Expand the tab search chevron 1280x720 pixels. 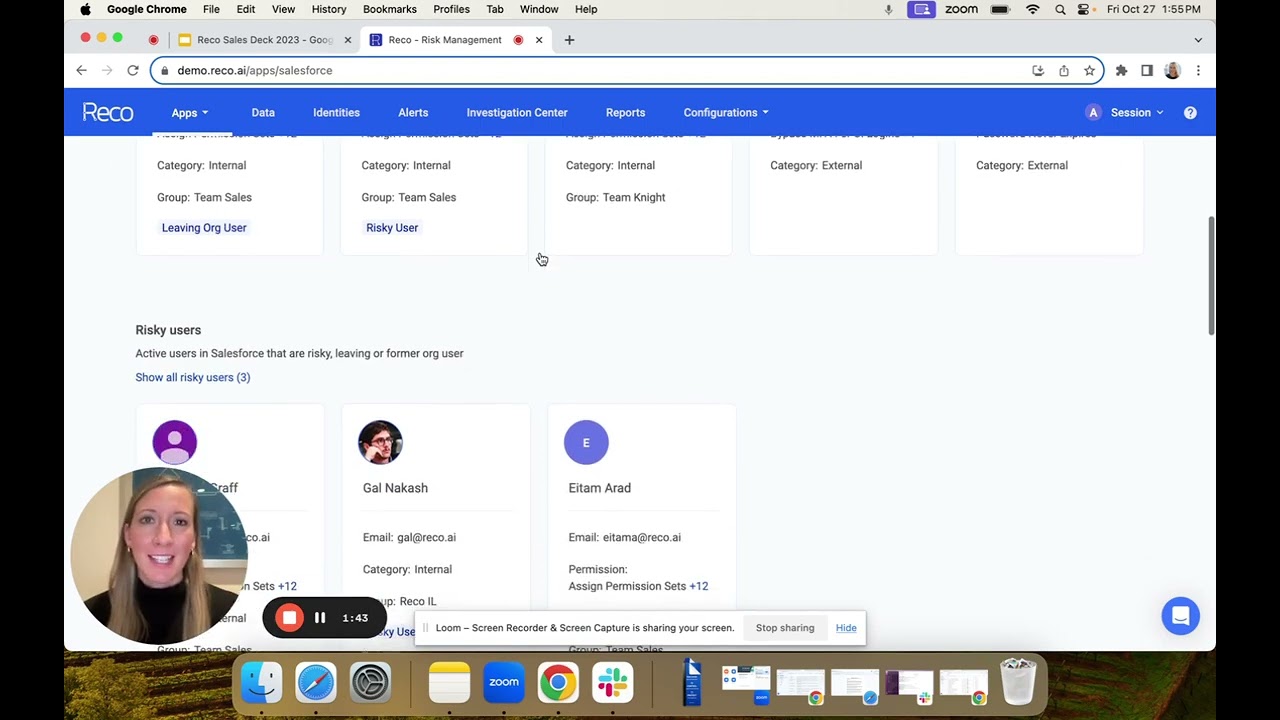pos(1198,40)
